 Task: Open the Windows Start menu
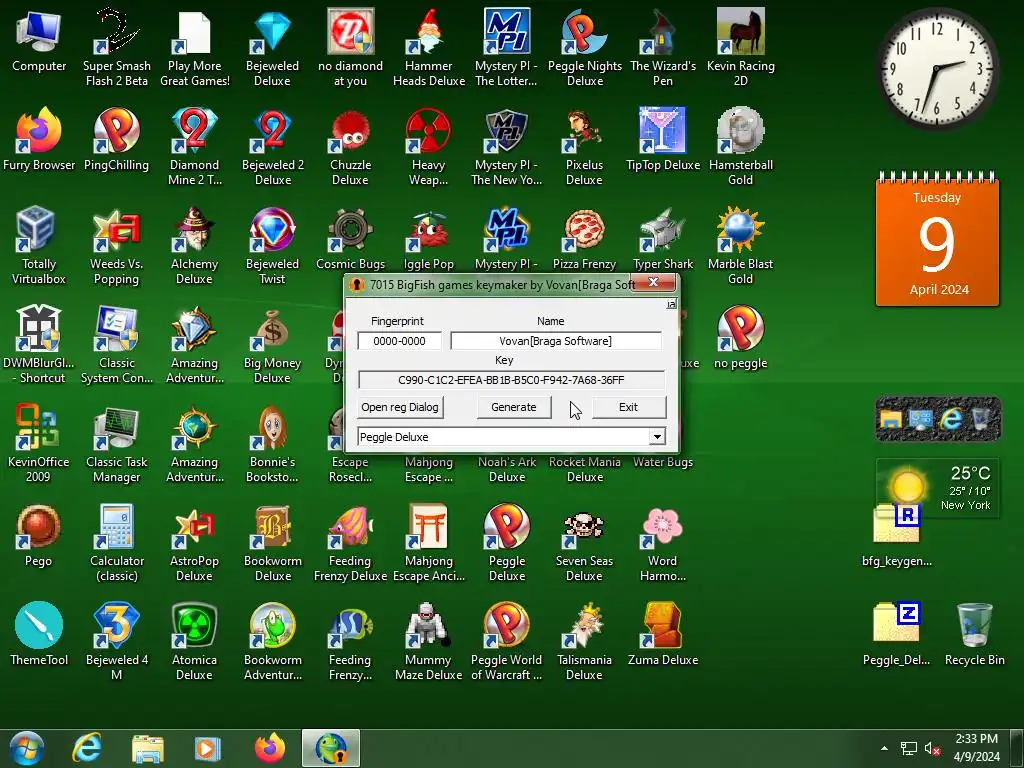pos(26,748)
